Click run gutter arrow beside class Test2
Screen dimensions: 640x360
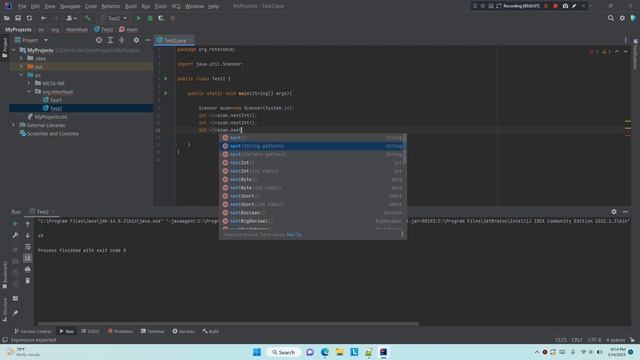click(166, 78)
